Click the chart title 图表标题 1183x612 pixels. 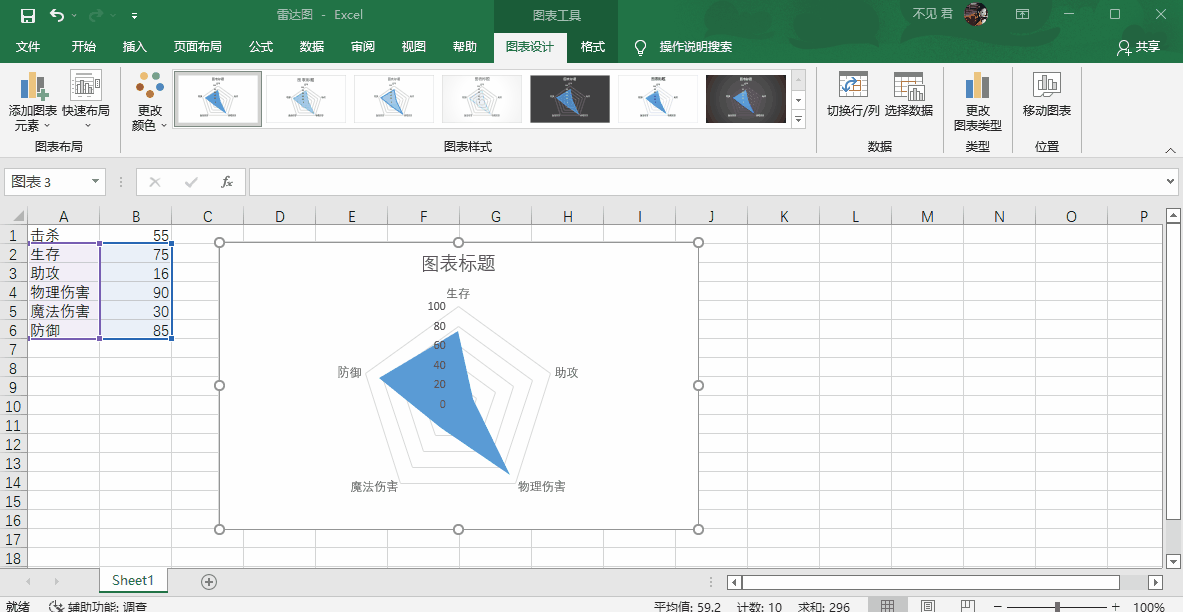[x=458, y=263]
